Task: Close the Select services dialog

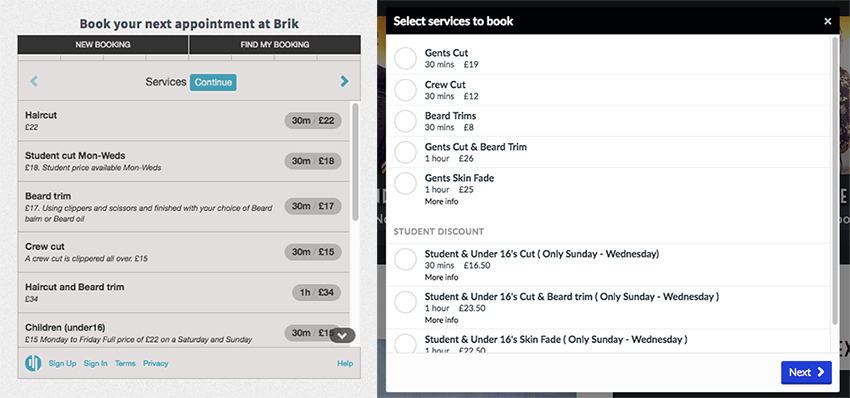Action: [827, 21]
